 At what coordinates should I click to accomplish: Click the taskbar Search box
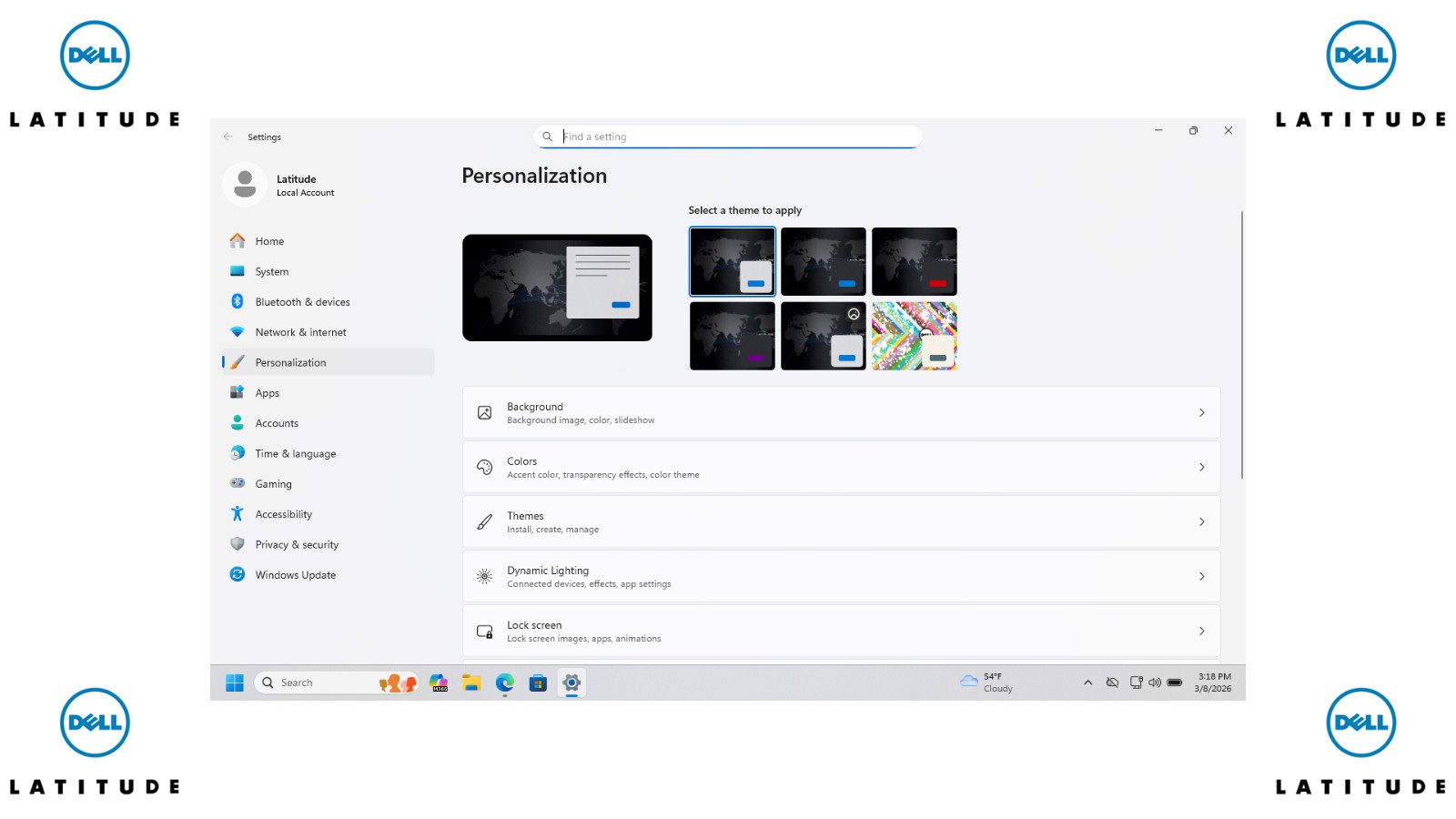pos(337,682)
